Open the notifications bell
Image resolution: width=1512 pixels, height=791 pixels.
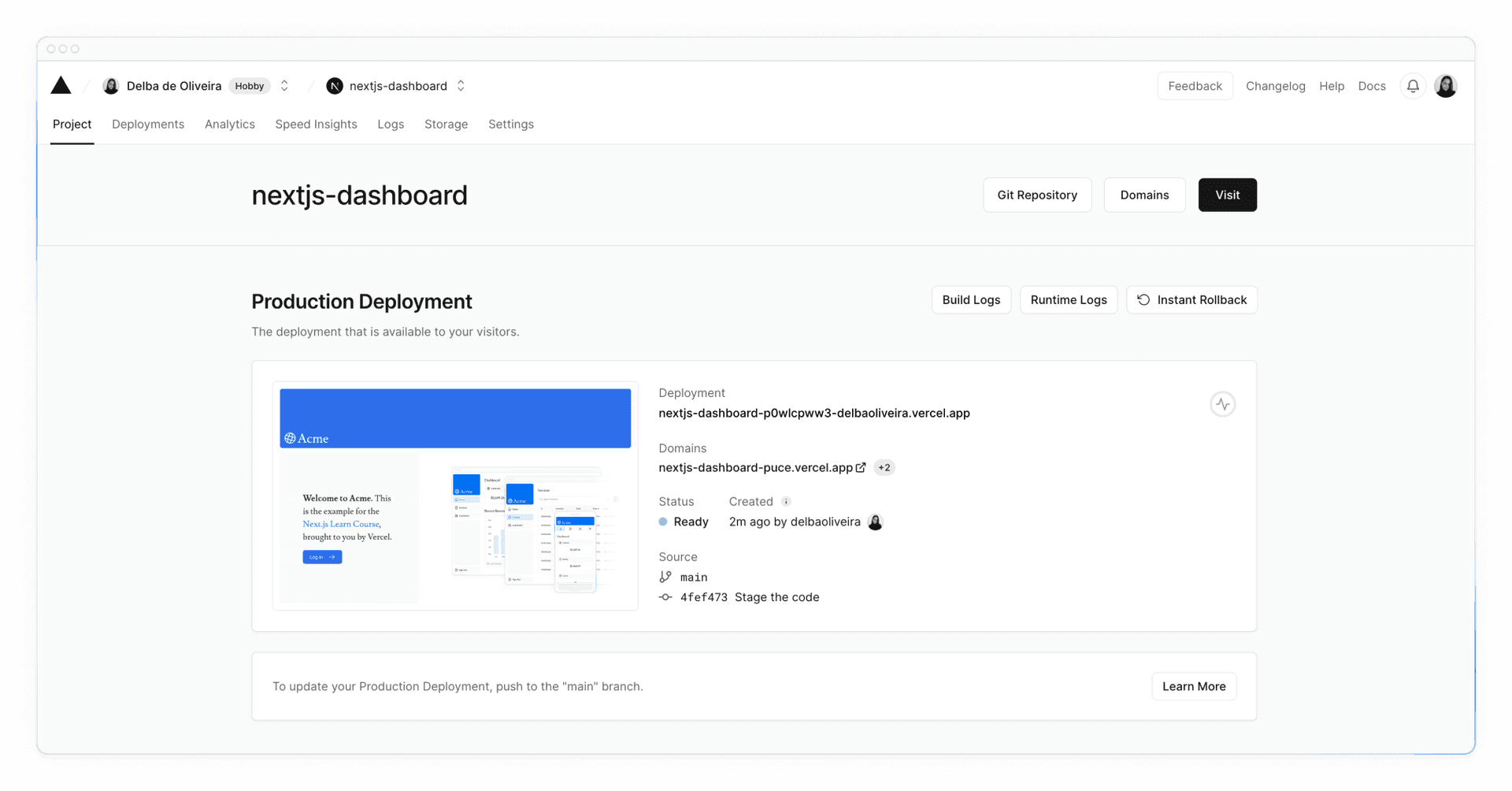click(x=1412, y=86)
